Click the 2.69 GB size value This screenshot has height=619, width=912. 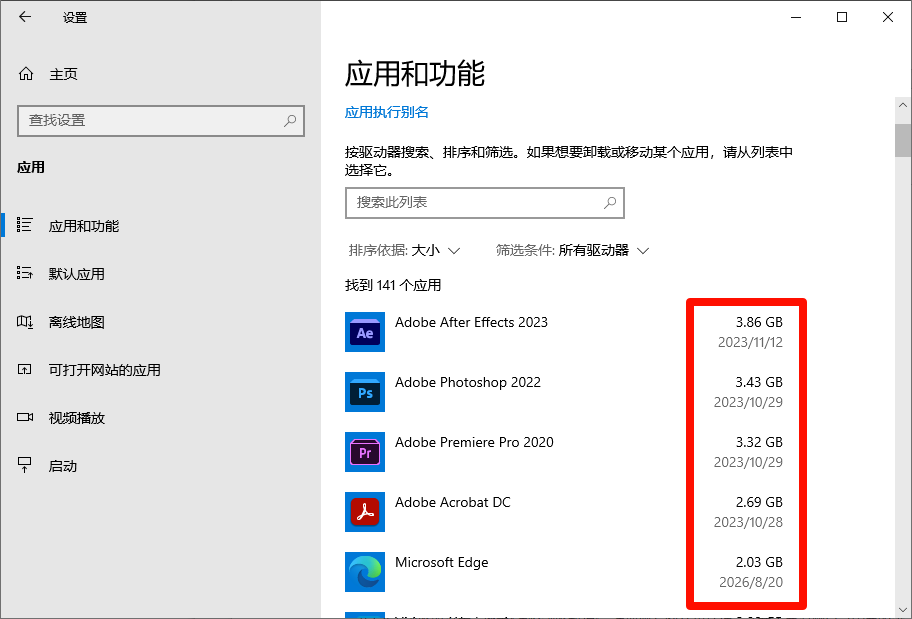[x=759, y=502]
